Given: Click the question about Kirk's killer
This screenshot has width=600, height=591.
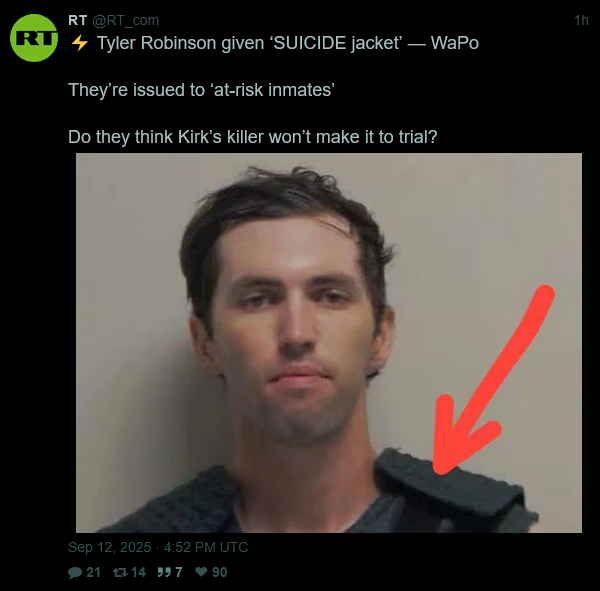Looking at the screenshot, I should (x=253, y=137).
